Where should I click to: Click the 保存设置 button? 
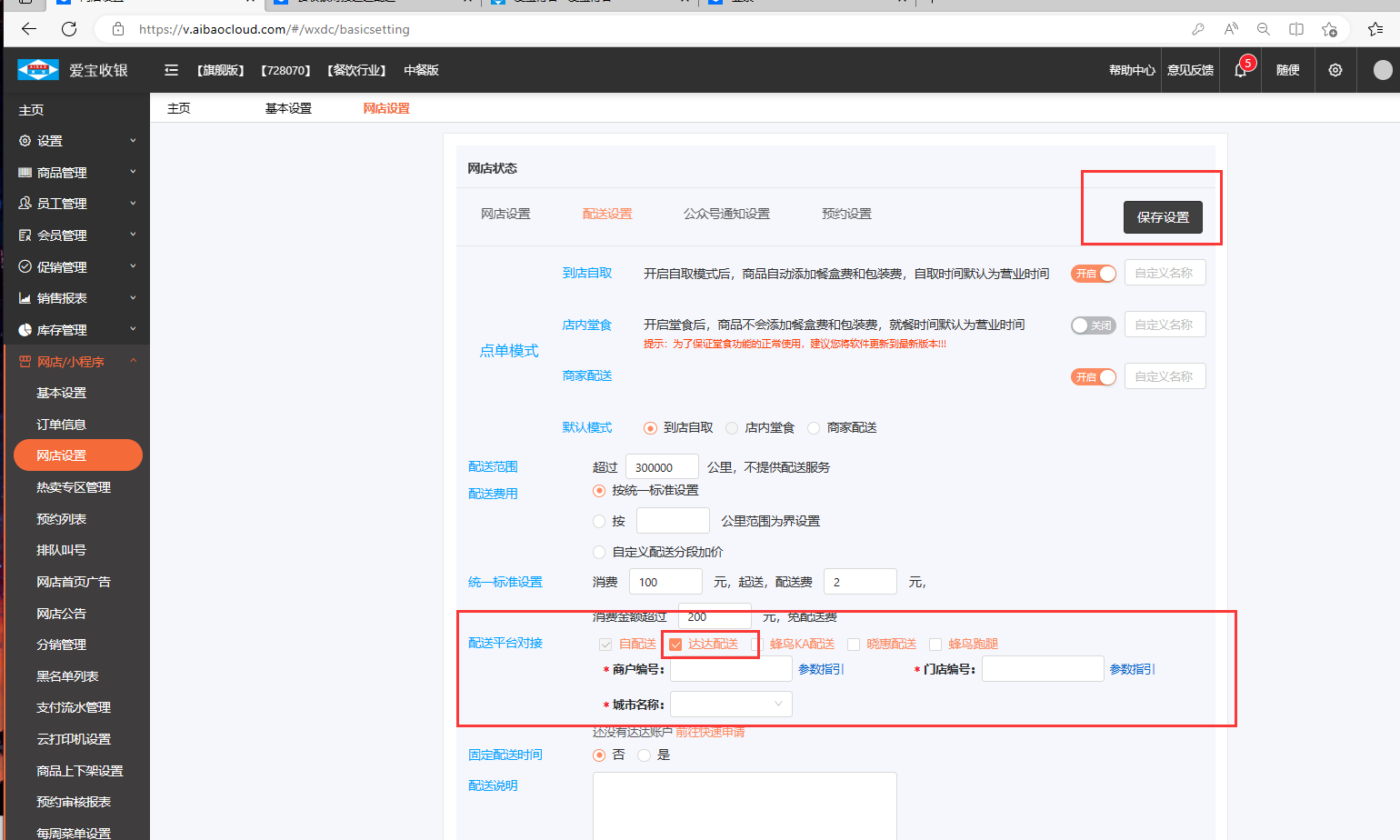(x=1163, y=217)
